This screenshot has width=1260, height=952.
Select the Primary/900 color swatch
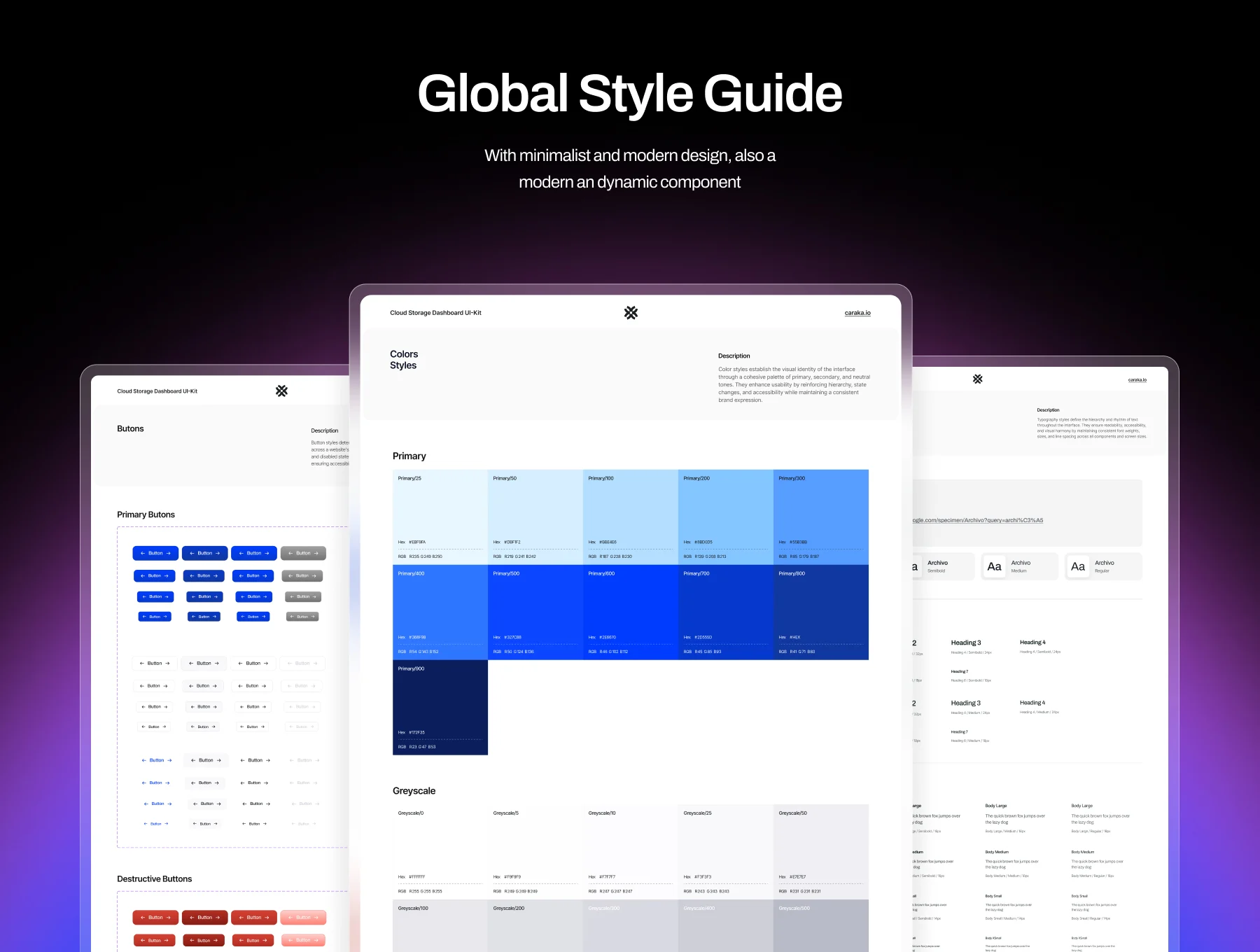coord(440,707)
